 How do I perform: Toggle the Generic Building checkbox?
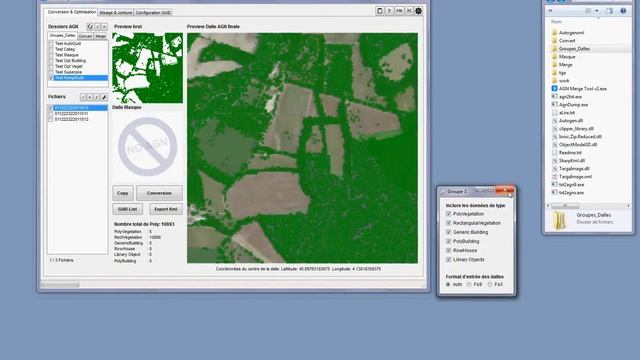[449, 232]
